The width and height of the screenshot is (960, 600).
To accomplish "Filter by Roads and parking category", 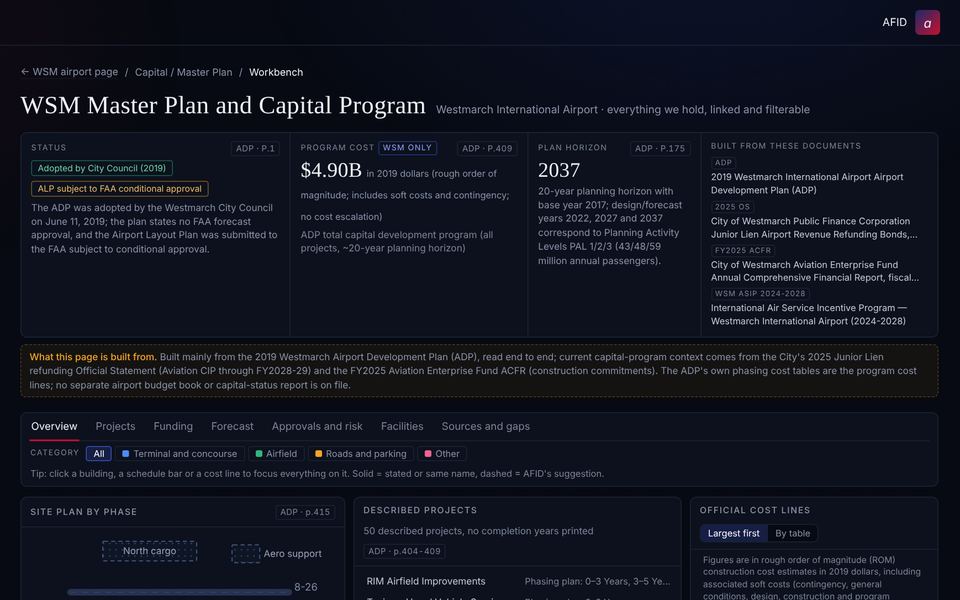I will click(x=361, y=454).
